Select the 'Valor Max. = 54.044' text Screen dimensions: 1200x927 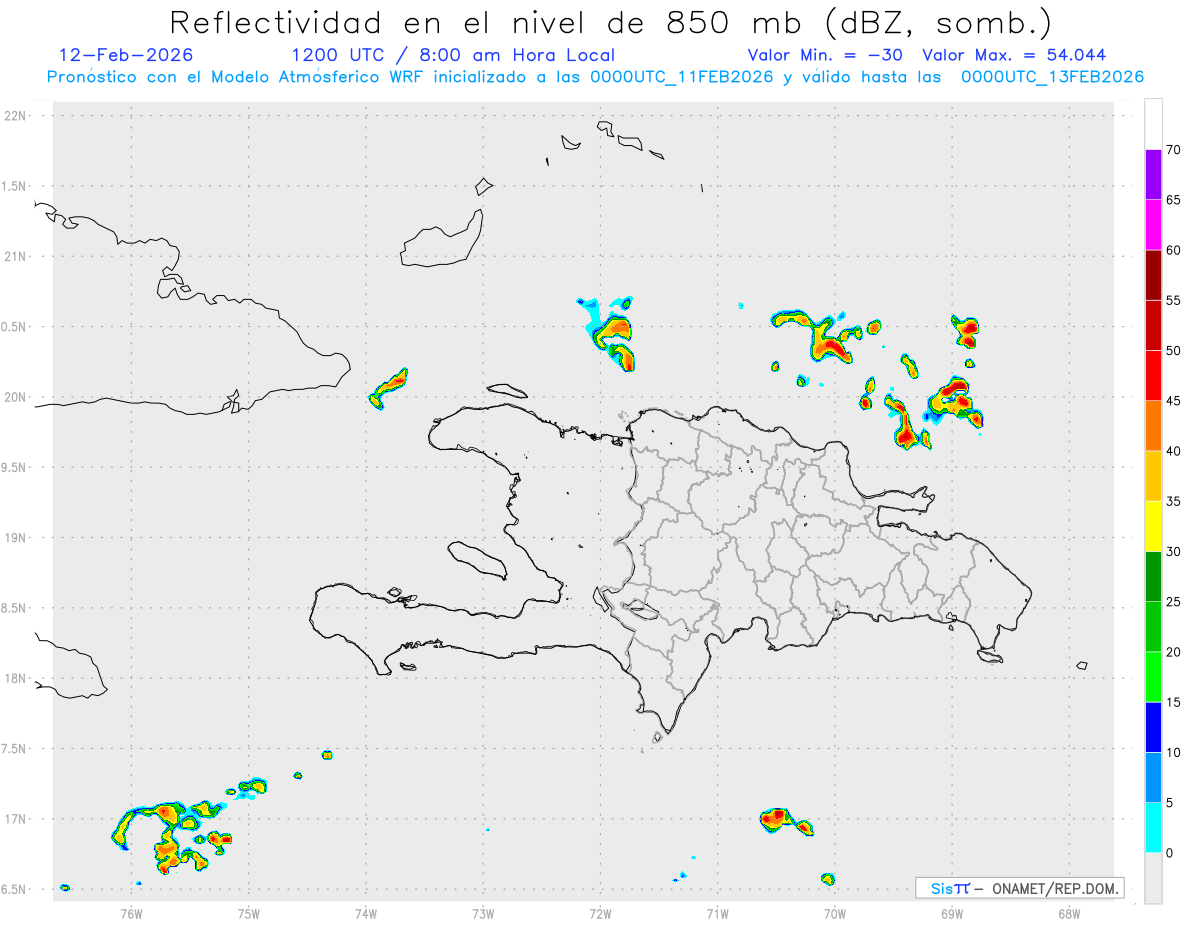point(1014,55)
